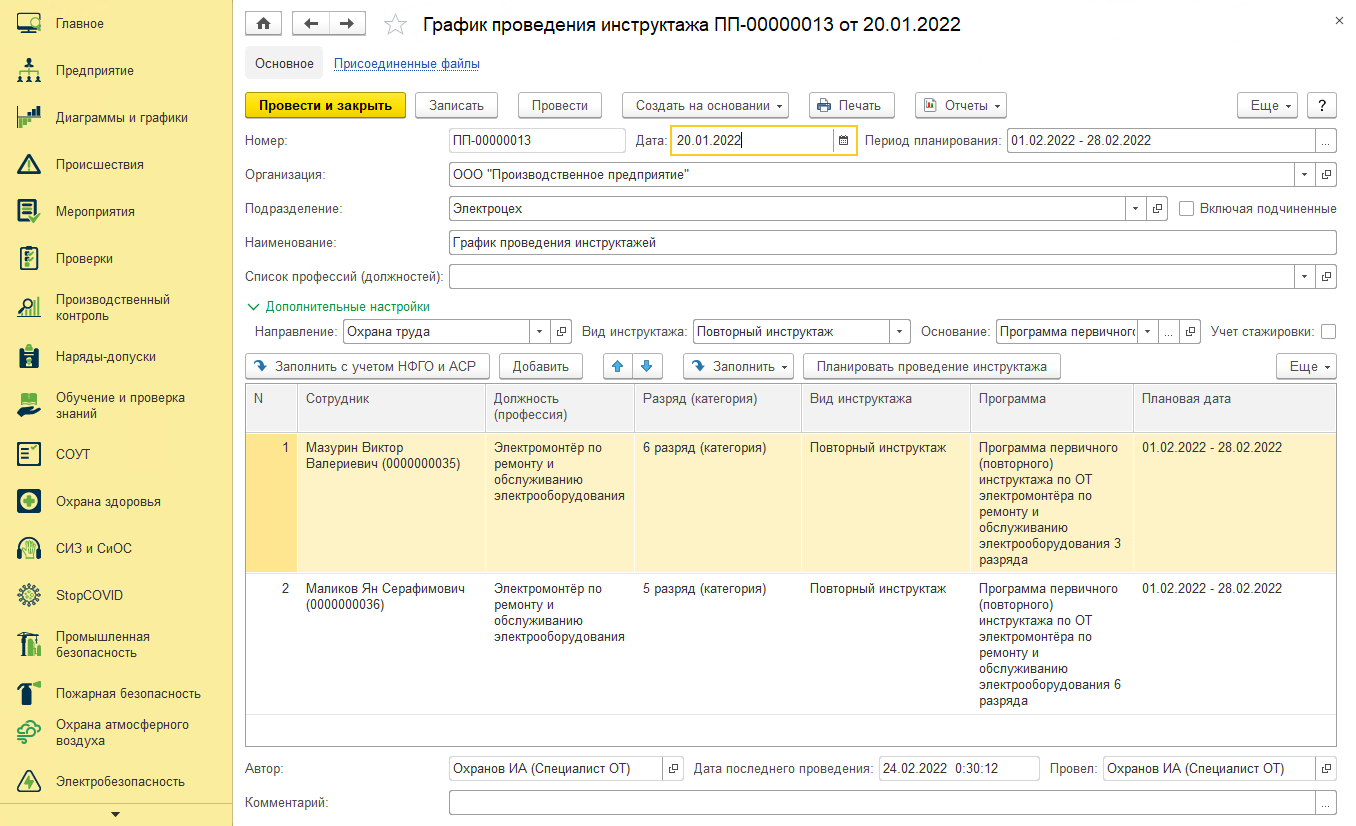Image resolution: width=1356 pixels, height=826 pixels.
Task: Focus the Комментарий input field
Action: coord(882,802)
